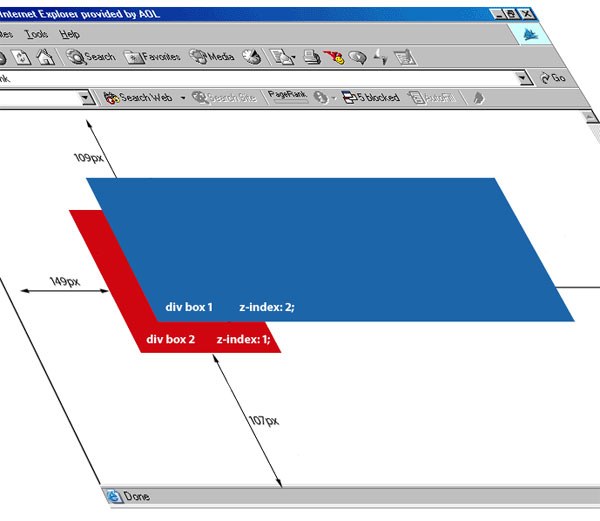Click the Refresh page icon

point(22,57)
